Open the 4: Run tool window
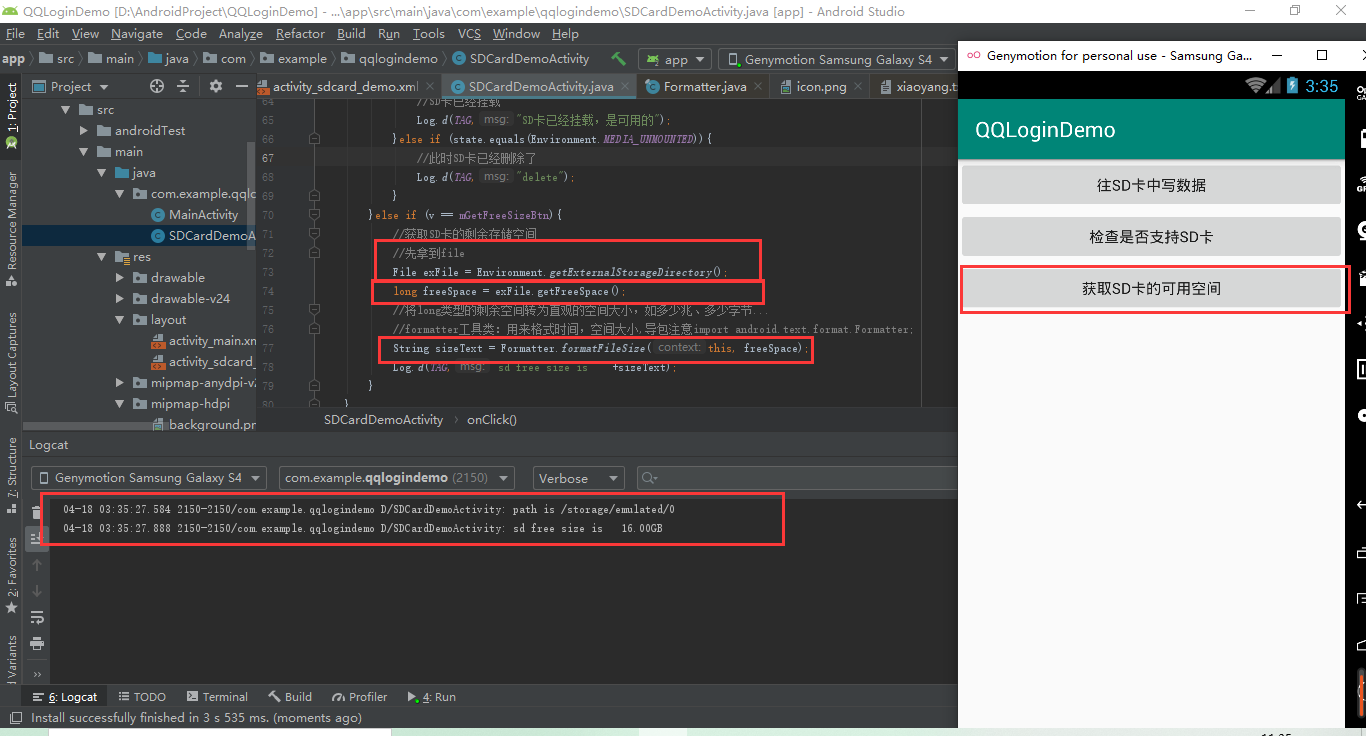1366x736 pixels. (431, 697)
